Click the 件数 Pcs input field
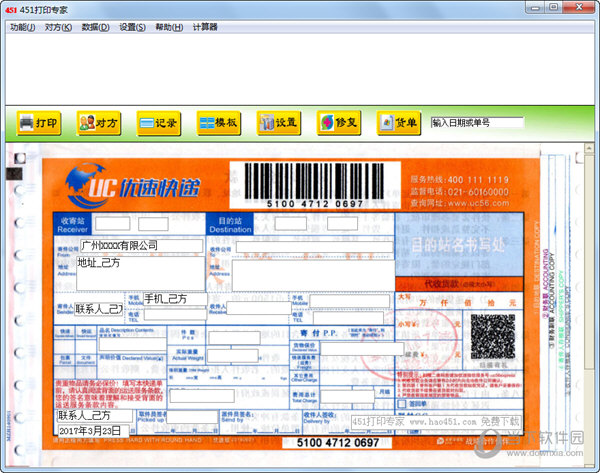This screenshot has width=600, height=473. click(x=234, y=338)
